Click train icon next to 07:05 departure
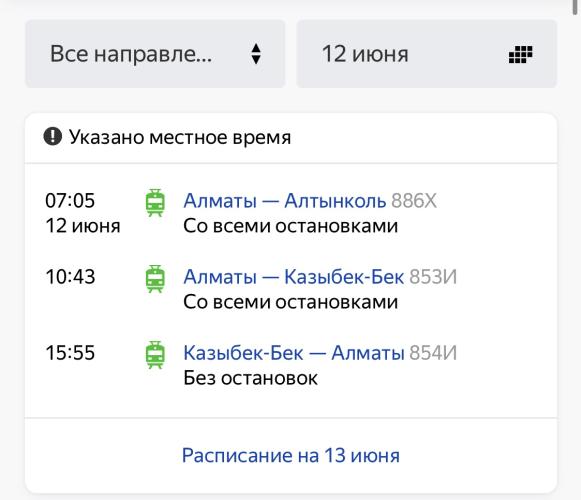581x500 pixels. coord(155,203)
